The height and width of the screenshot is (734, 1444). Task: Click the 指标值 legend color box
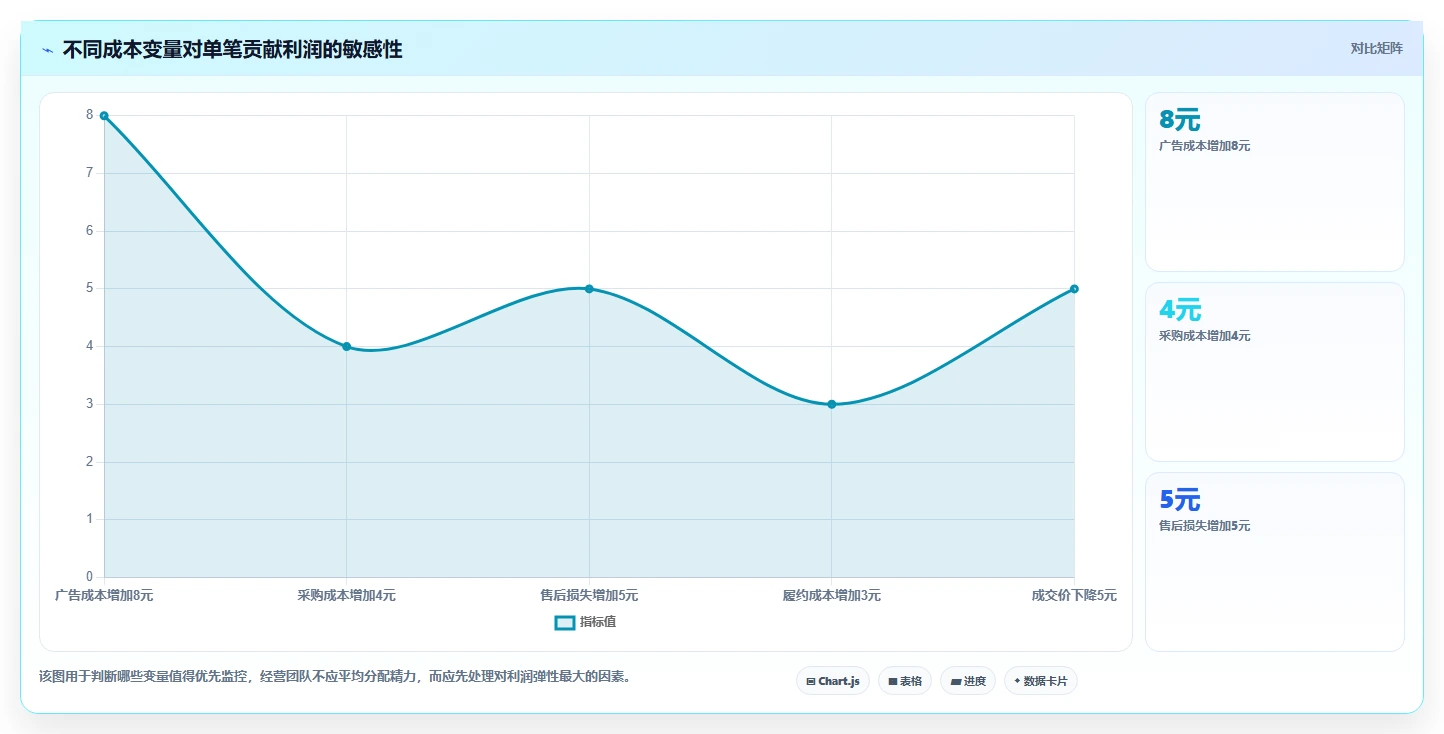pos(564,622)
